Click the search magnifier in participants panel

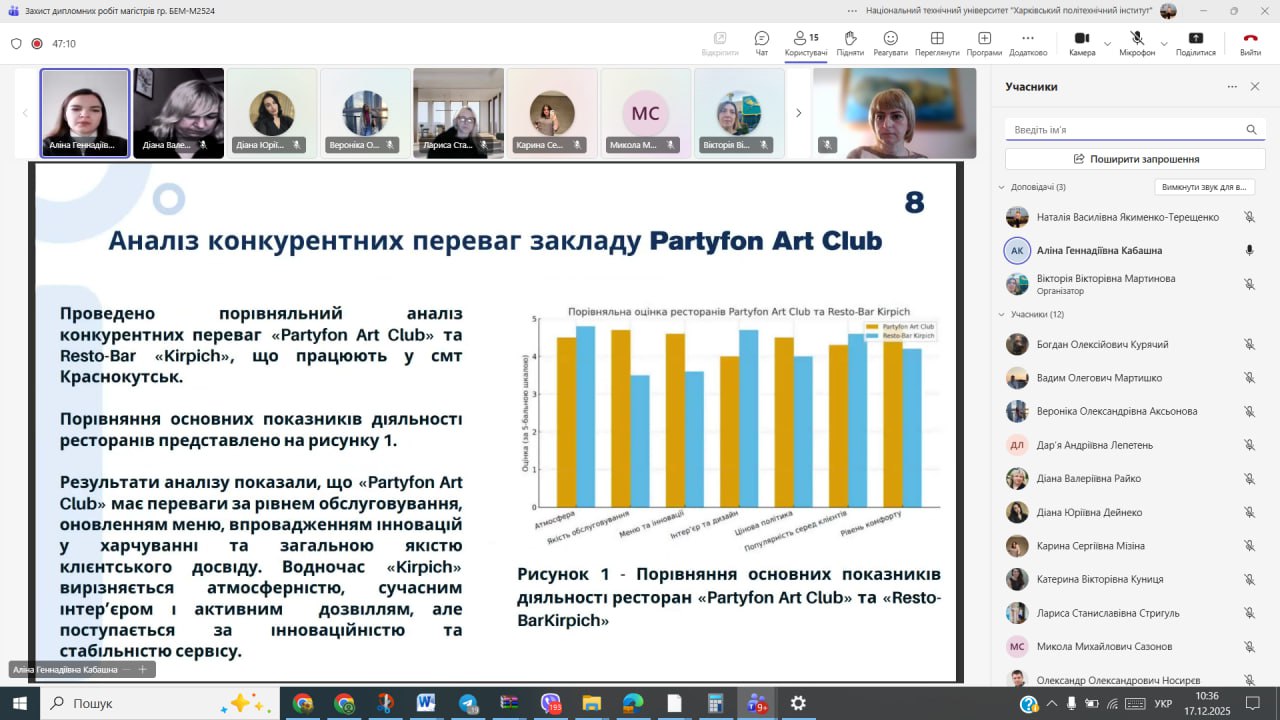(x=1251, y=130)
